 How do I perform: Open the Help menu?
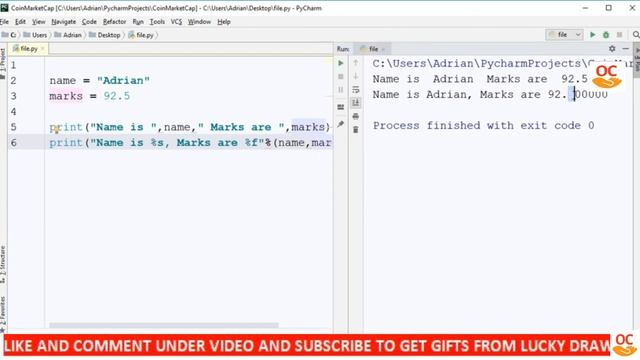[x=224, y=22]
